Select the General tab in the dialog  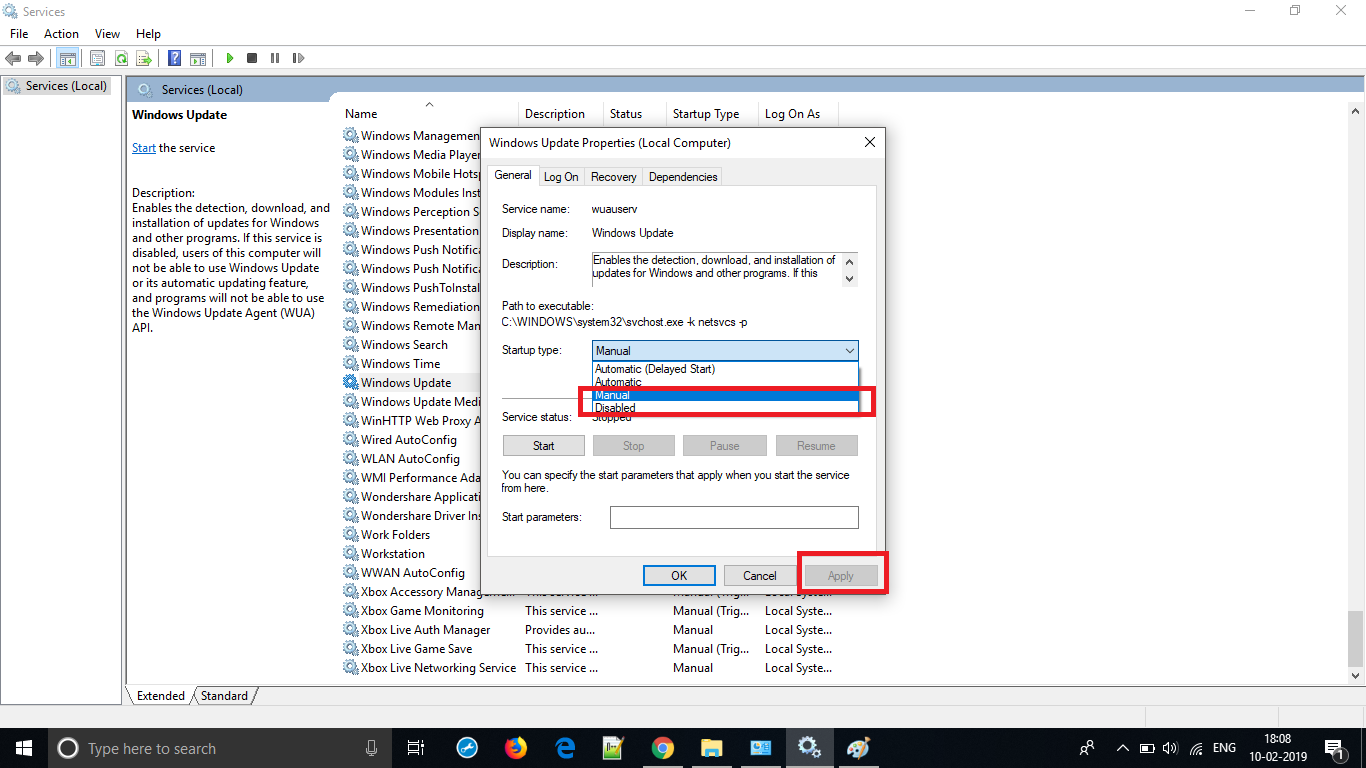pos(513,175)
